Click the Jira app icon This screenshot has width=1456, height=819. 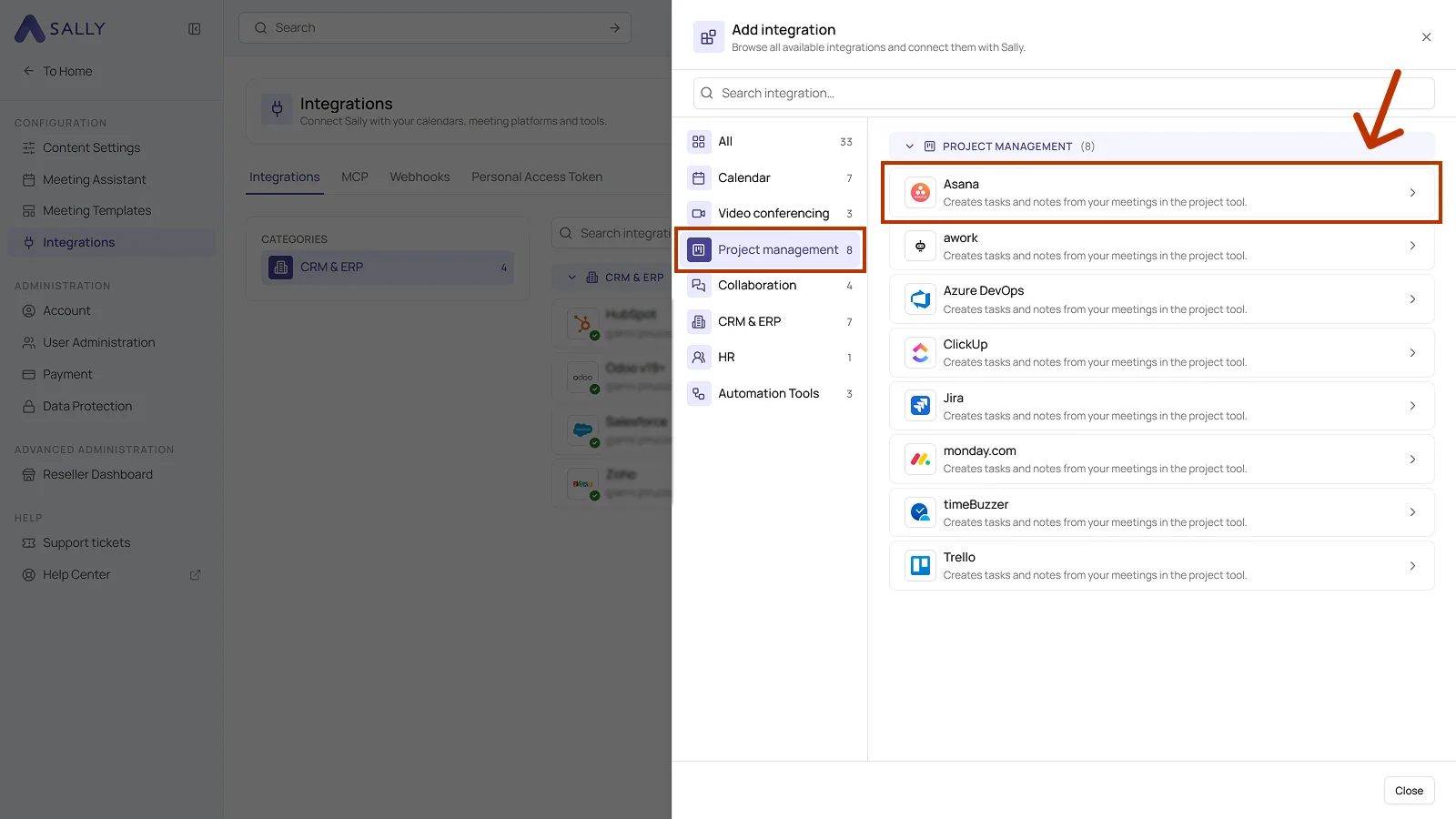(x=920, y=406)
